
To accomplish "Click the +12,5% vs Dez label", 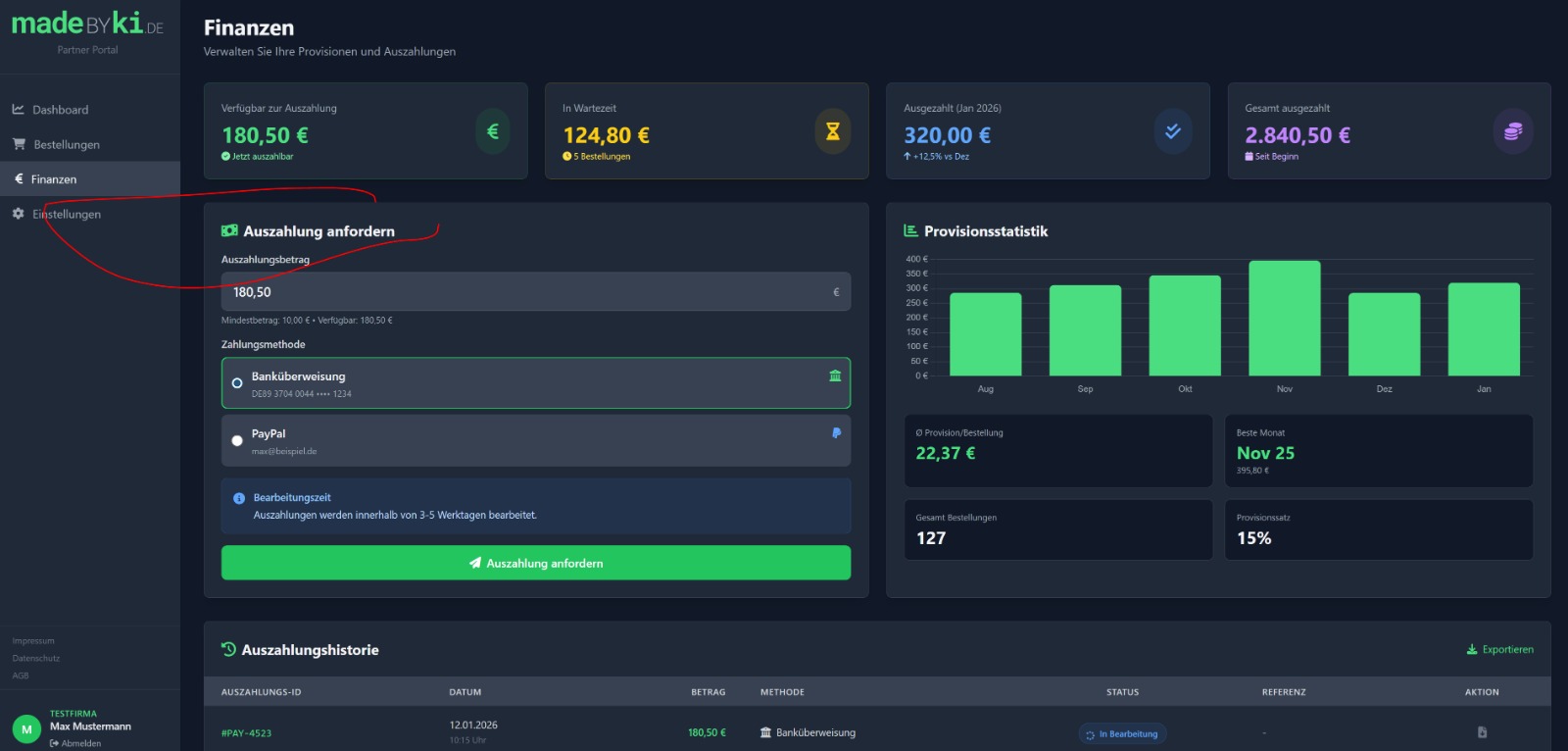I will (x=936, y=157).
